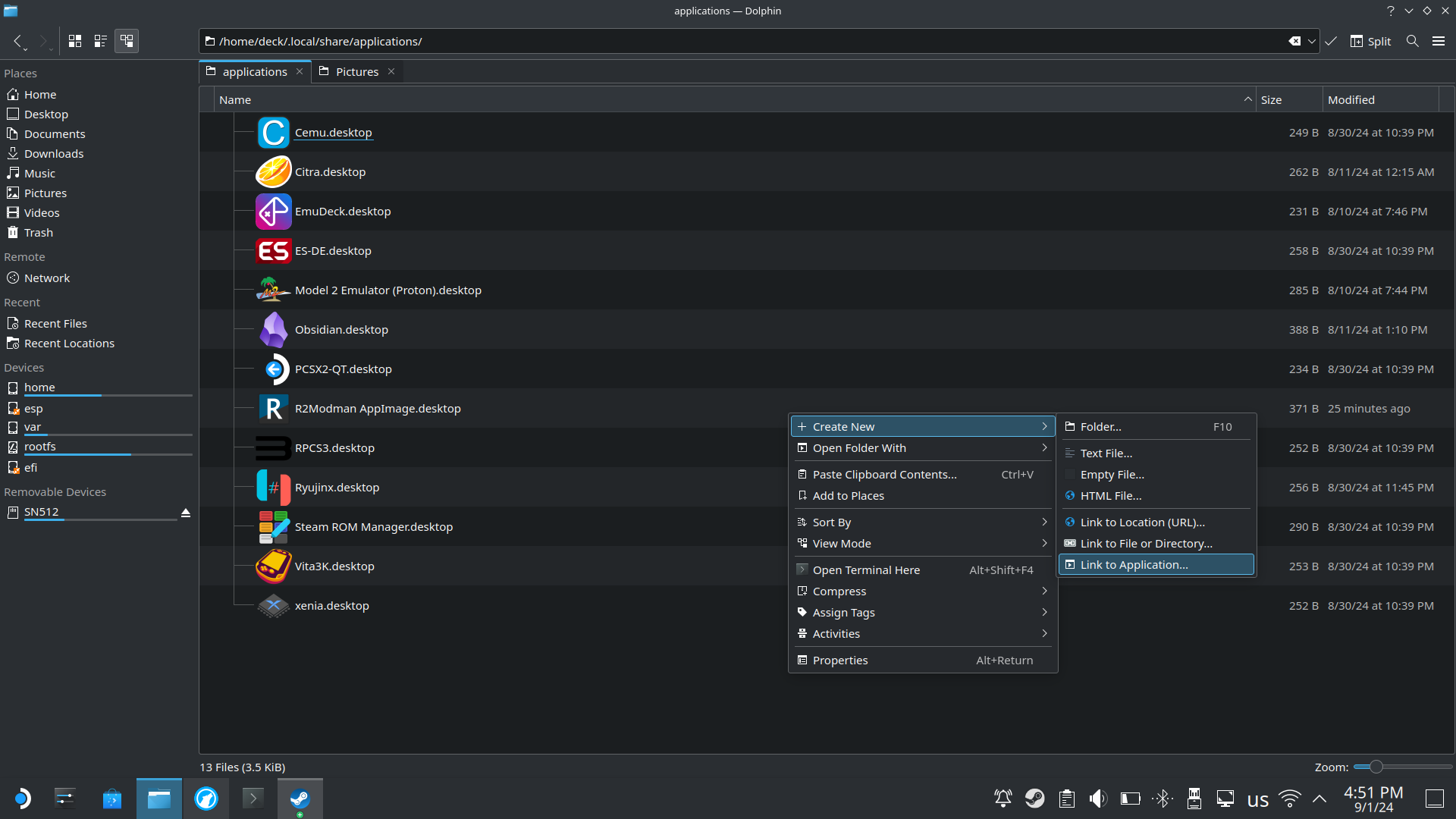Expand the Activities submenu
The image size is (1456, 819).
pos(923,634)
